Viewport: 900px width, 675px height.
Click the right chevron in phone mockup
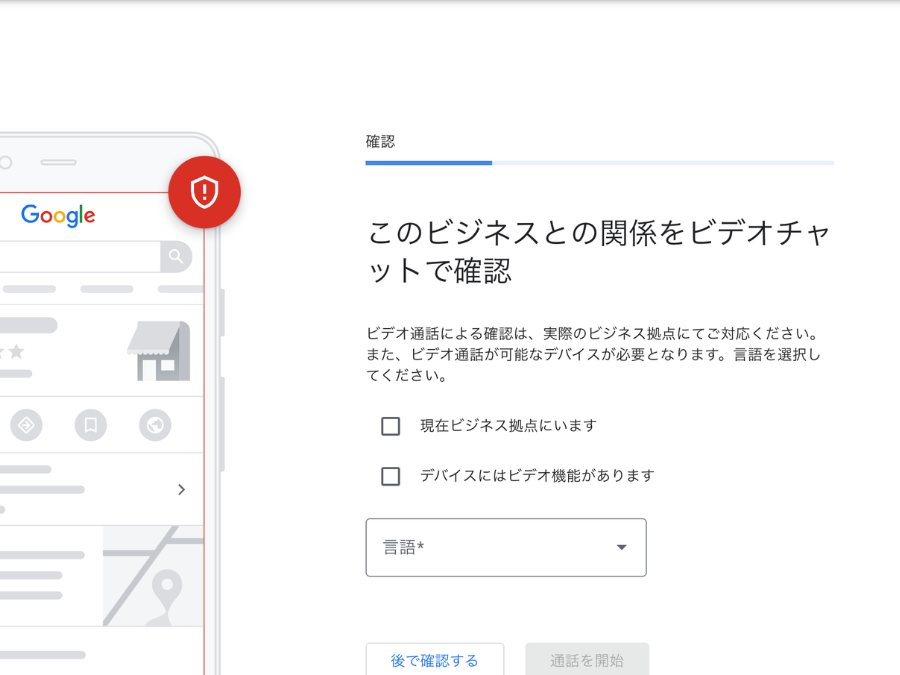click(x=181, y=489)
